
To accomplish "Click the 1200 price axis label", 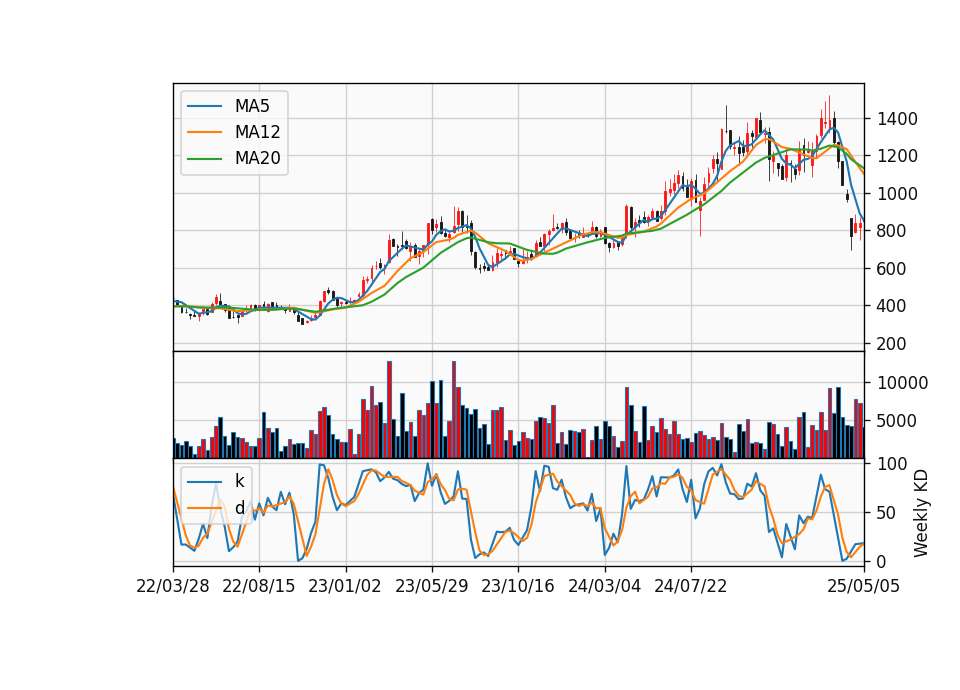I will [897, 156].
